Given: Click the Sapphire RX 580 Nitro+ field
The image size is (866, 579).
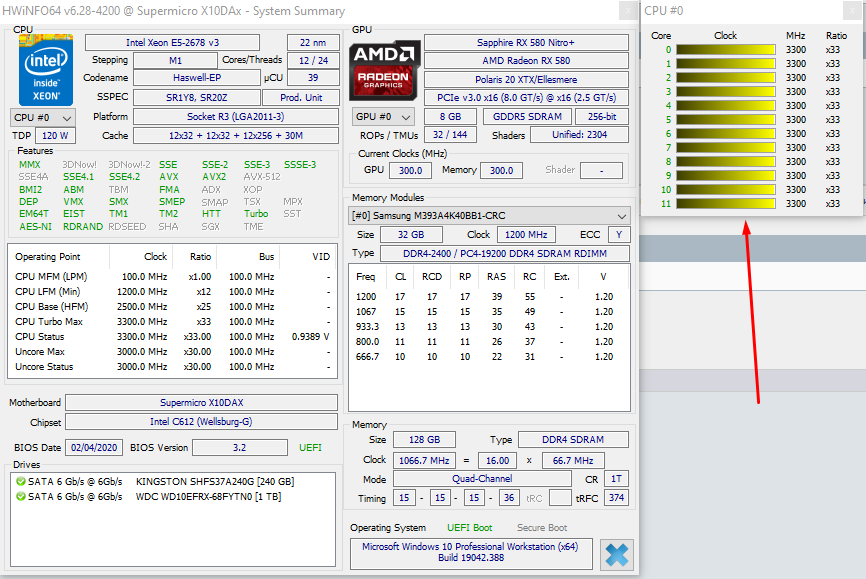Looking at the screenshot, I should [x=526, y=43].
